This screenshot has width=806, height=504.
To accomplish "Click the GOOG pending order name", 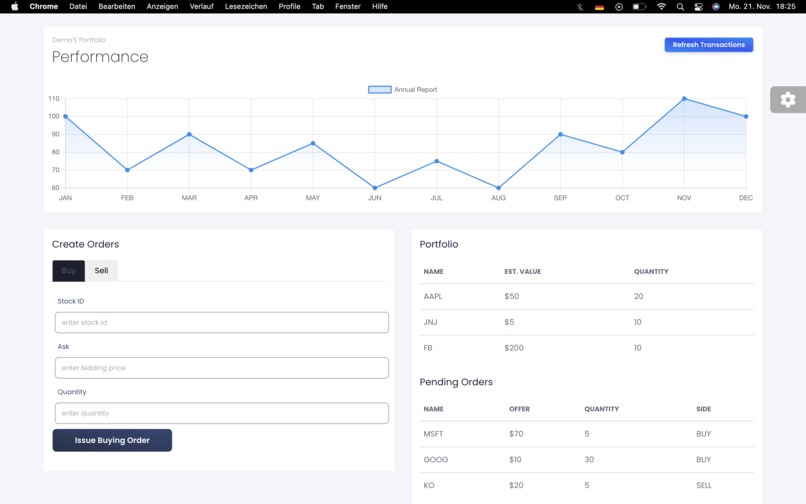I will coord(436,459).
